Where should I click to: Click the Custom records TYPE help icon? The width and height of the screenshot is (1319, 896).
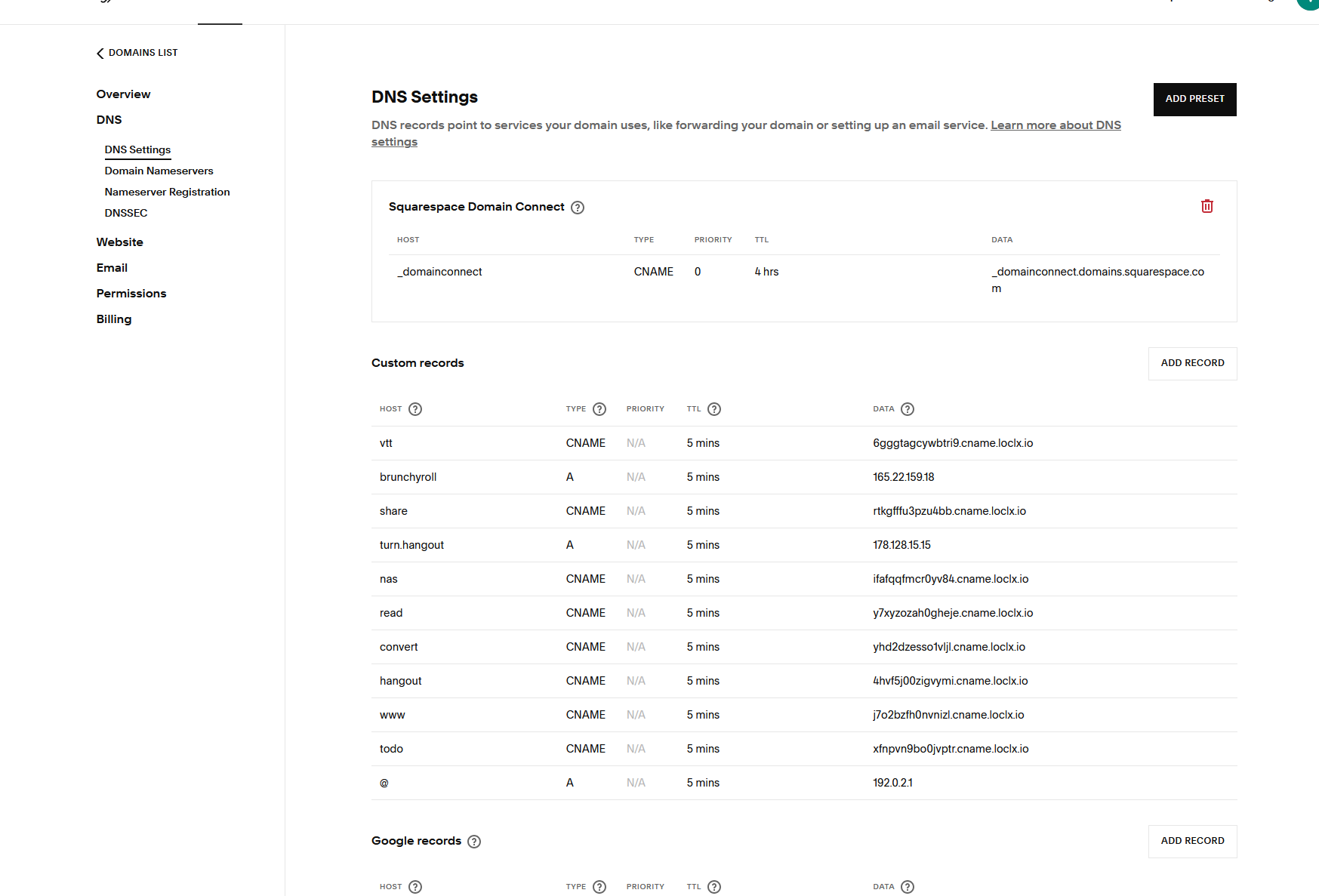(599, 409)
